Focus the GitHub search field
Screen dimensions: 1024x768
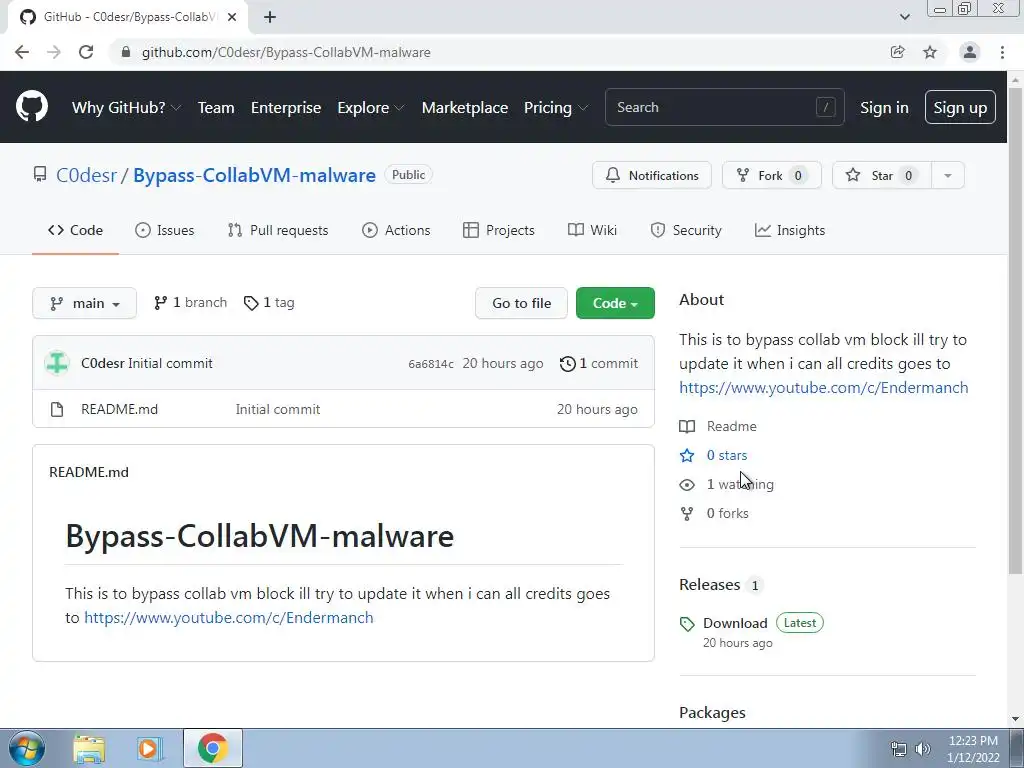724,107
